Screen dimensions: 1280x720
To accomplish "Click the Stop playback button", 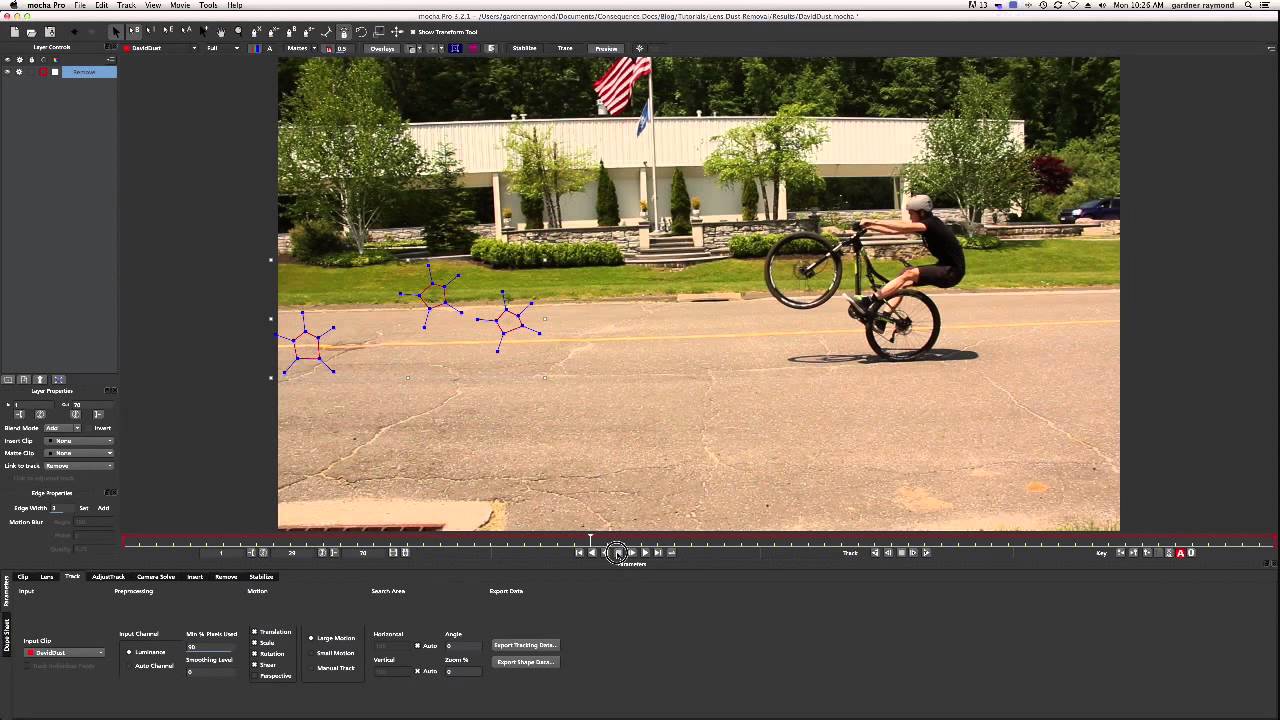I will tap(618, 552).
